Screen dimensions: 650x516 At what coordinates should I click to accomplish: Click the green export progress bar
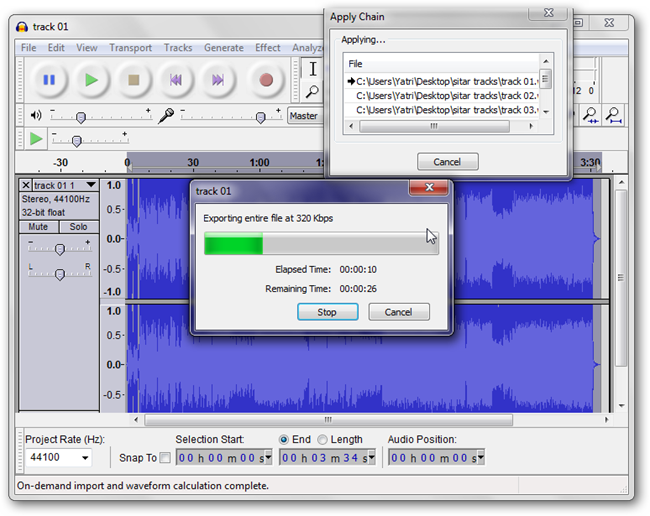233,244
